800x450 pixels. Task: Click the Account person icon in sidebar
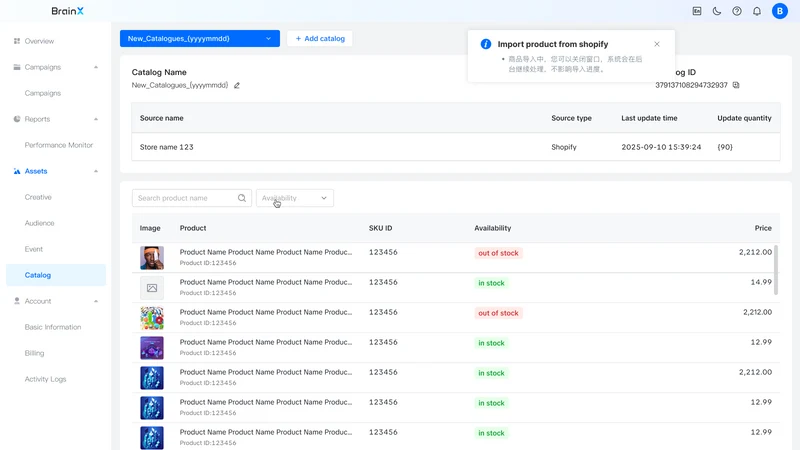point(17,301)
